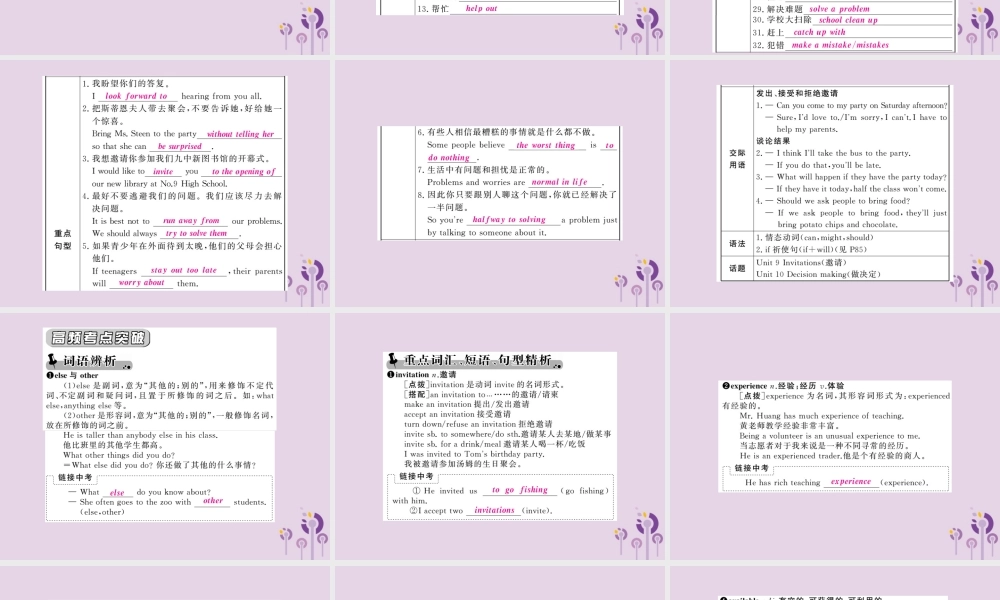Click "Unit 10 Decision making(做决定)" line
The height and width of the screenshot is (600, 1000).
click(x=818, y=274)
